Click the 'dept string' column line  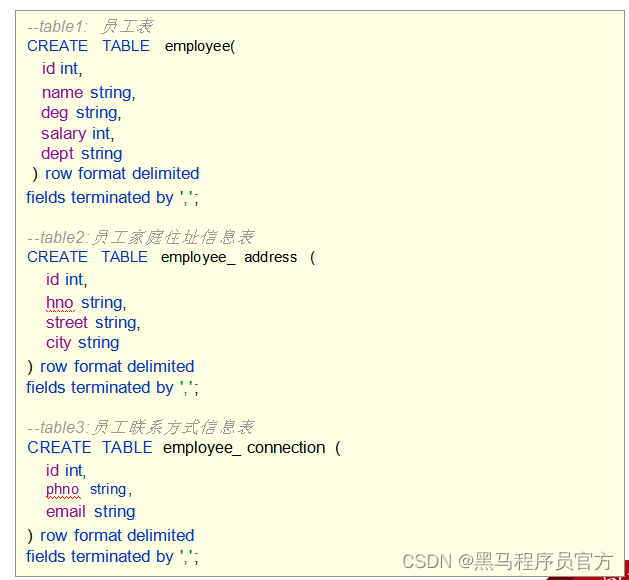[81, 154]
